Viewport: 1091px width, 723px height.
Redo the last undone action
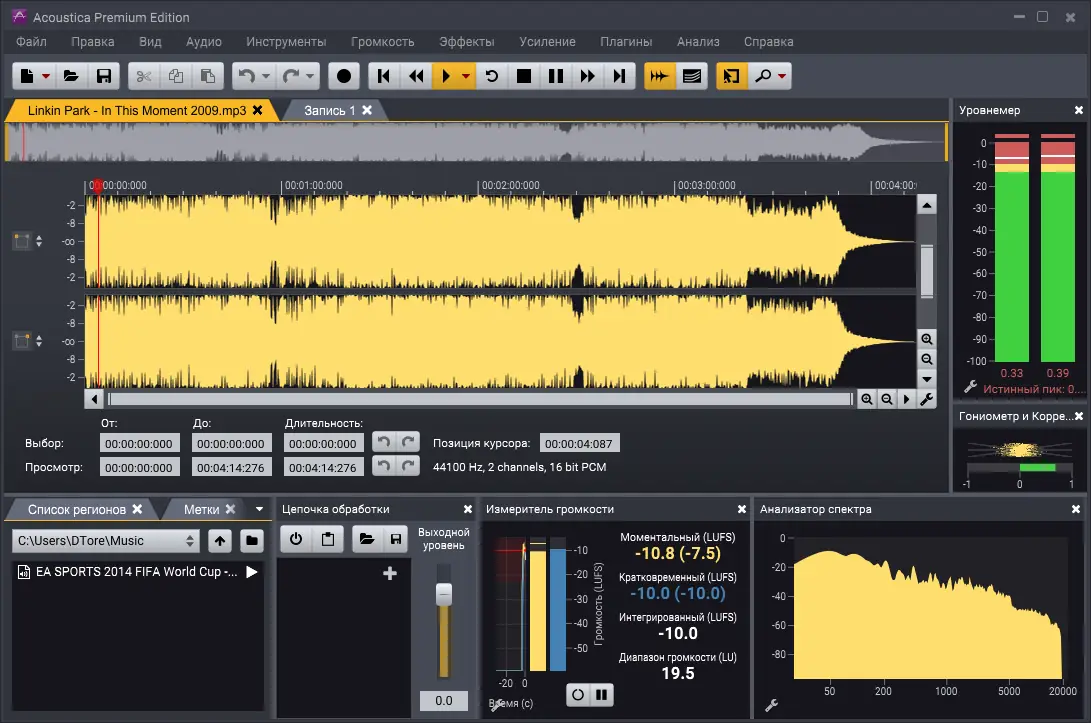291,76
